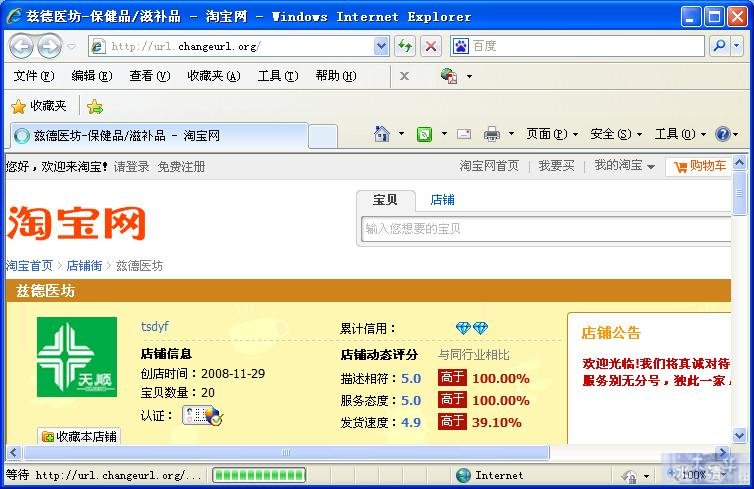Open the 收藏夹 favorites star button

[38, 106]
